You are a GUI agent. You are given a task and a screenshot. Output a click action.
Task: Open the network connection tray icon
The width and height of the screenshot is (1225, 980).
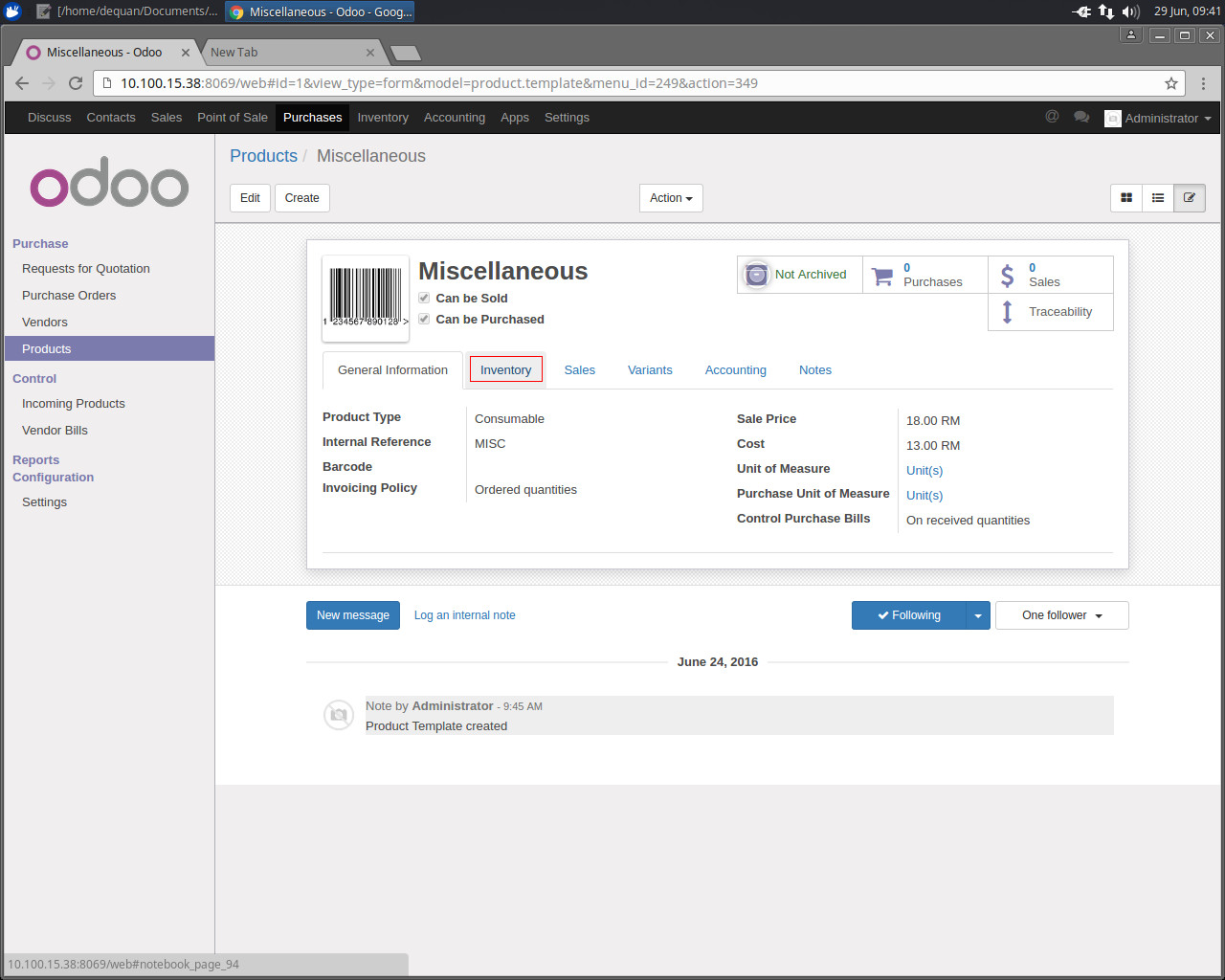1105,11
